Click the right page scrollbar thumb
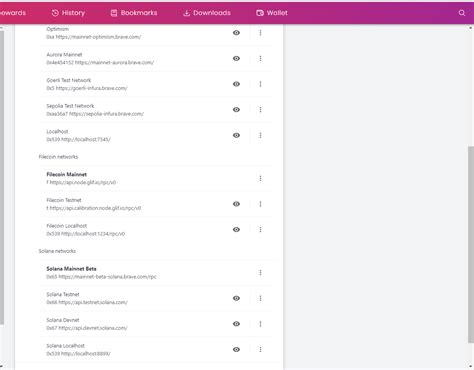Screen dimensions: 474x370 pyautogui.click(x=470, y=244)
